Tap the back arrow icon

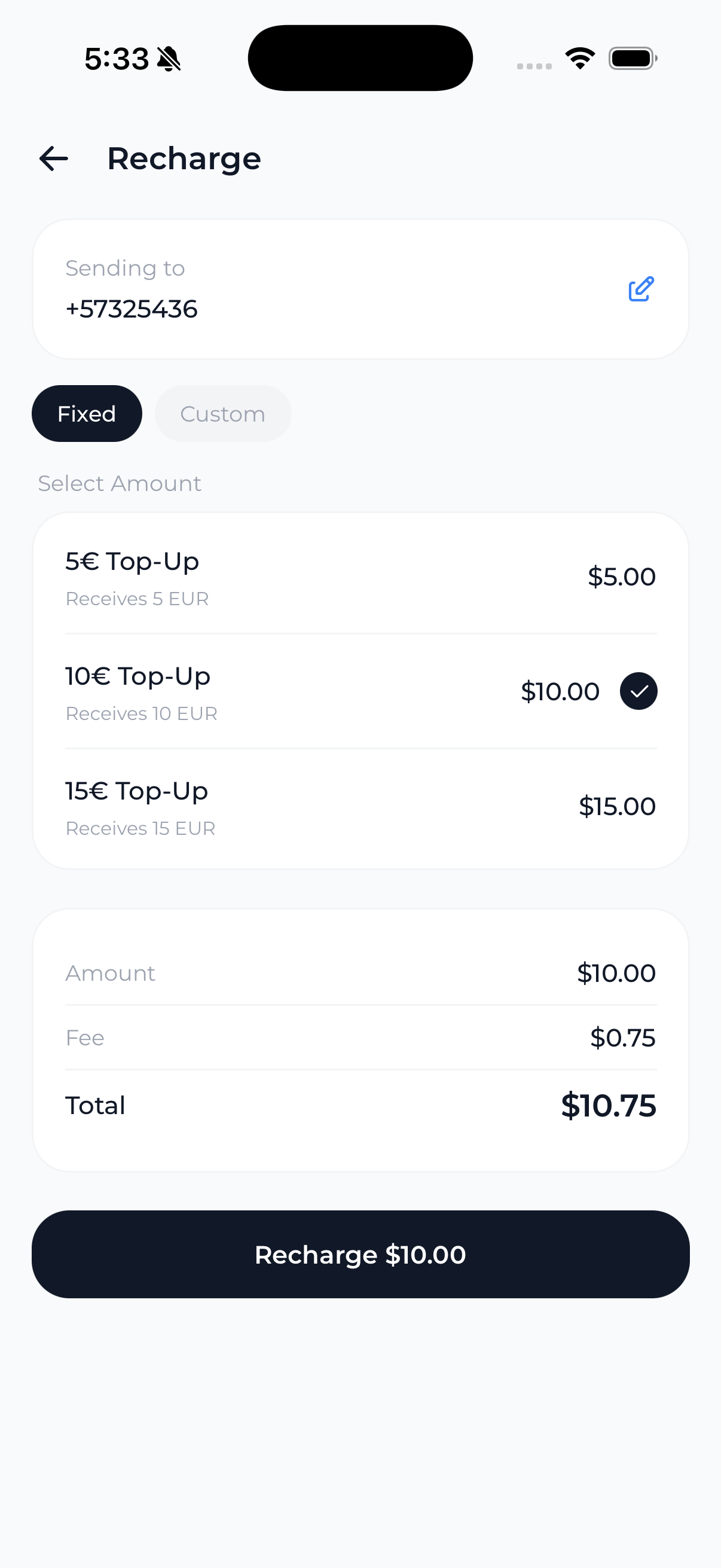54,159
